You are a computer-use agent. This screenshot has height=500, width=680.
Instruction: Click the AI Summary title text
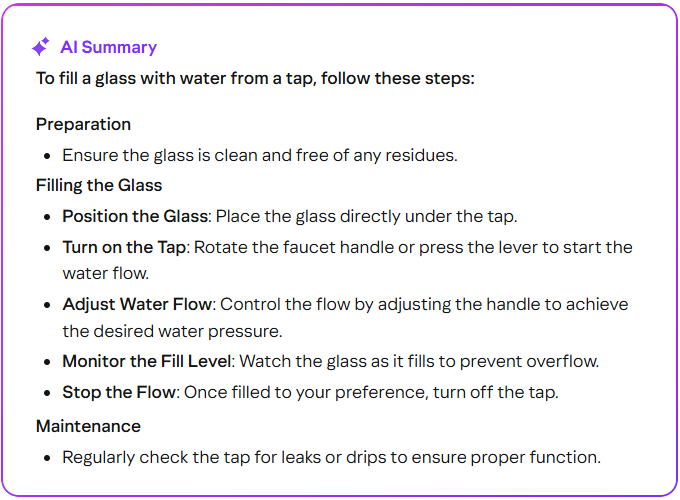click(x=108, y=47)
